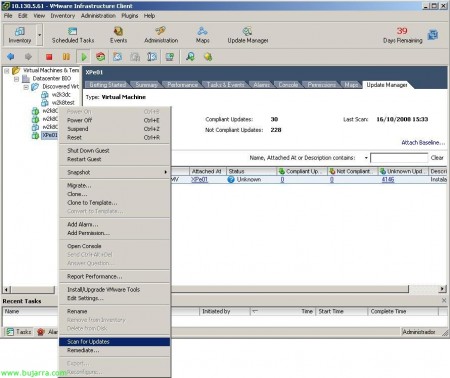Click the 4146 unknown updates link
Image resolution: width=450 pixels, height=378 pixels.
coord(388,179)
